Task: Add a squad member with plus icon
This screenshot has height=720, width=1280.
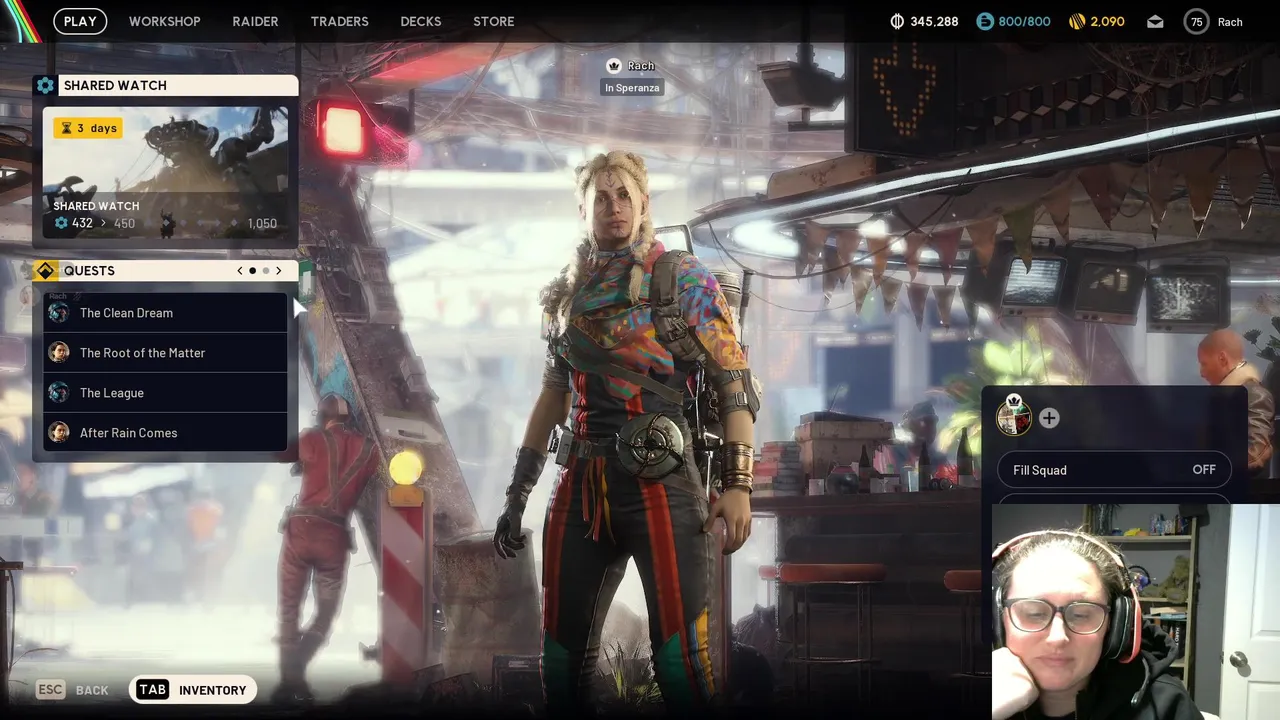Action: coord(1049,418)
